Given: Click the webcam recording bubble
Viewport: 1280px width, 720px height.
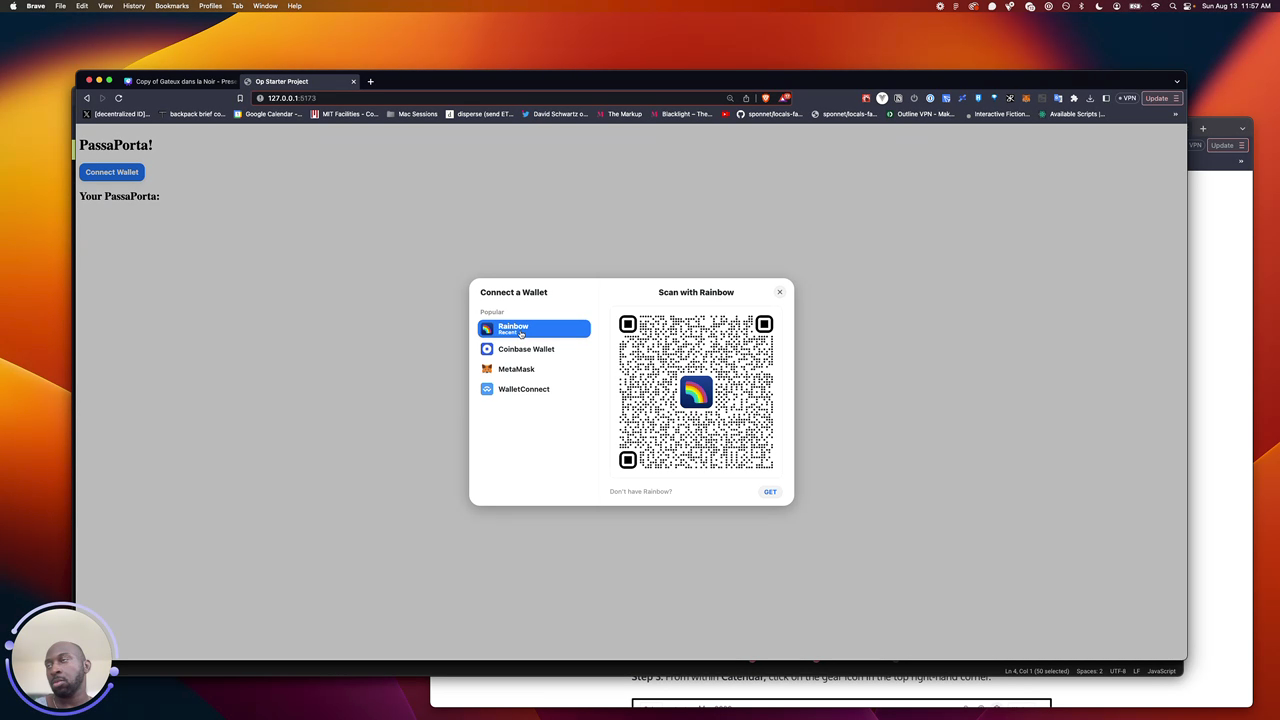Looking at the screenshot, I should pyautogui.click(x=62, y=658).
